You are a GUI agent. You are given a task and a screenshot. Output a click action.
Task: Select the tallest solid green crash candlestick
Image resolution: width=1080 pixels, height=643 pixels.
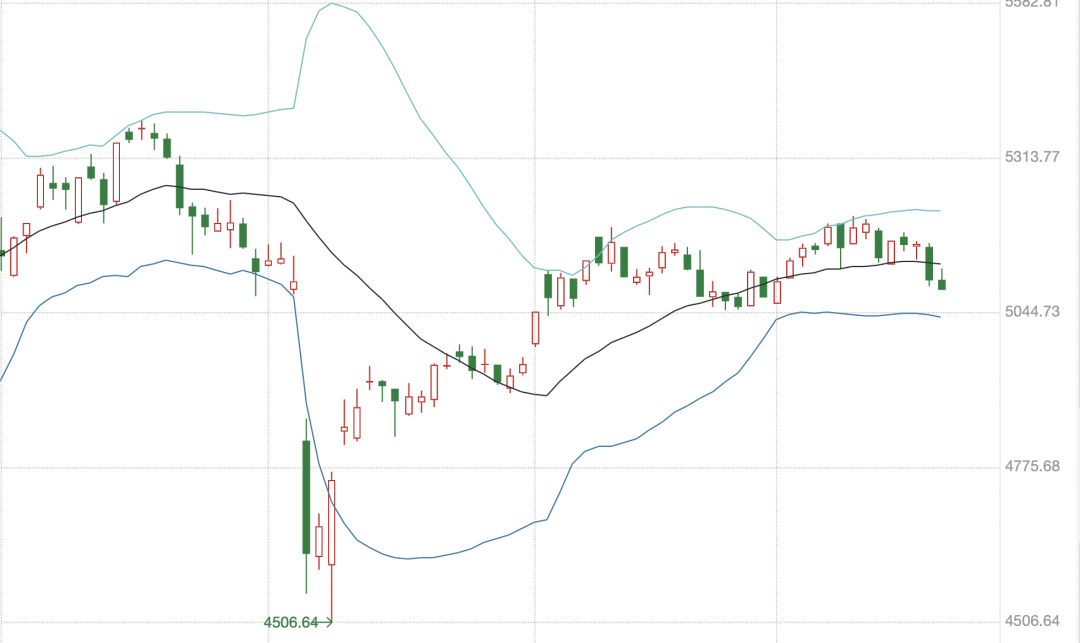click(x=306, y=496)
